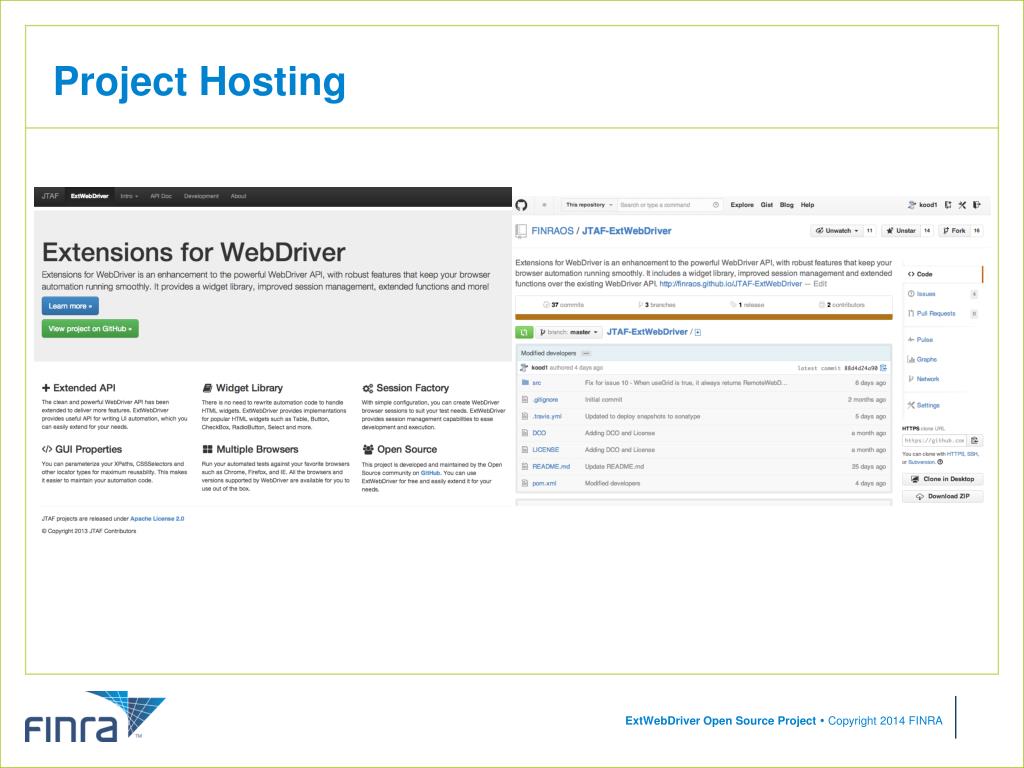Click JTAF brand in the navbar

click(50, 197)
